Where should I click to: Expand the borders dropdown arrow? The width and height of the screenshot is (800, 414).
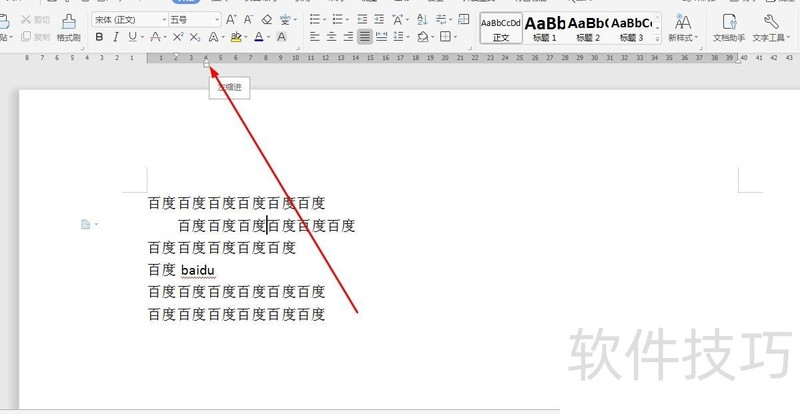click(x=455, y=37)
